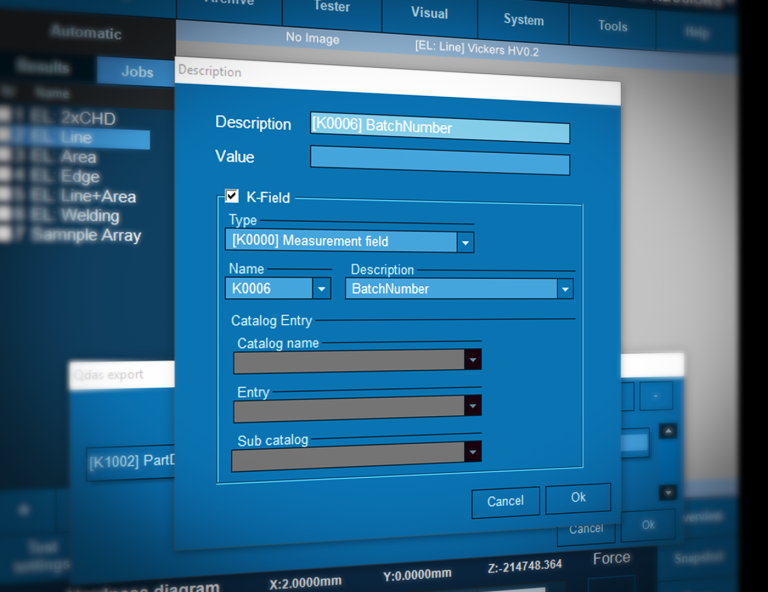This screenshot has width=768, height=592.
Task: Tick the checkbox for EL: Area
Action: tap(5, 154)
